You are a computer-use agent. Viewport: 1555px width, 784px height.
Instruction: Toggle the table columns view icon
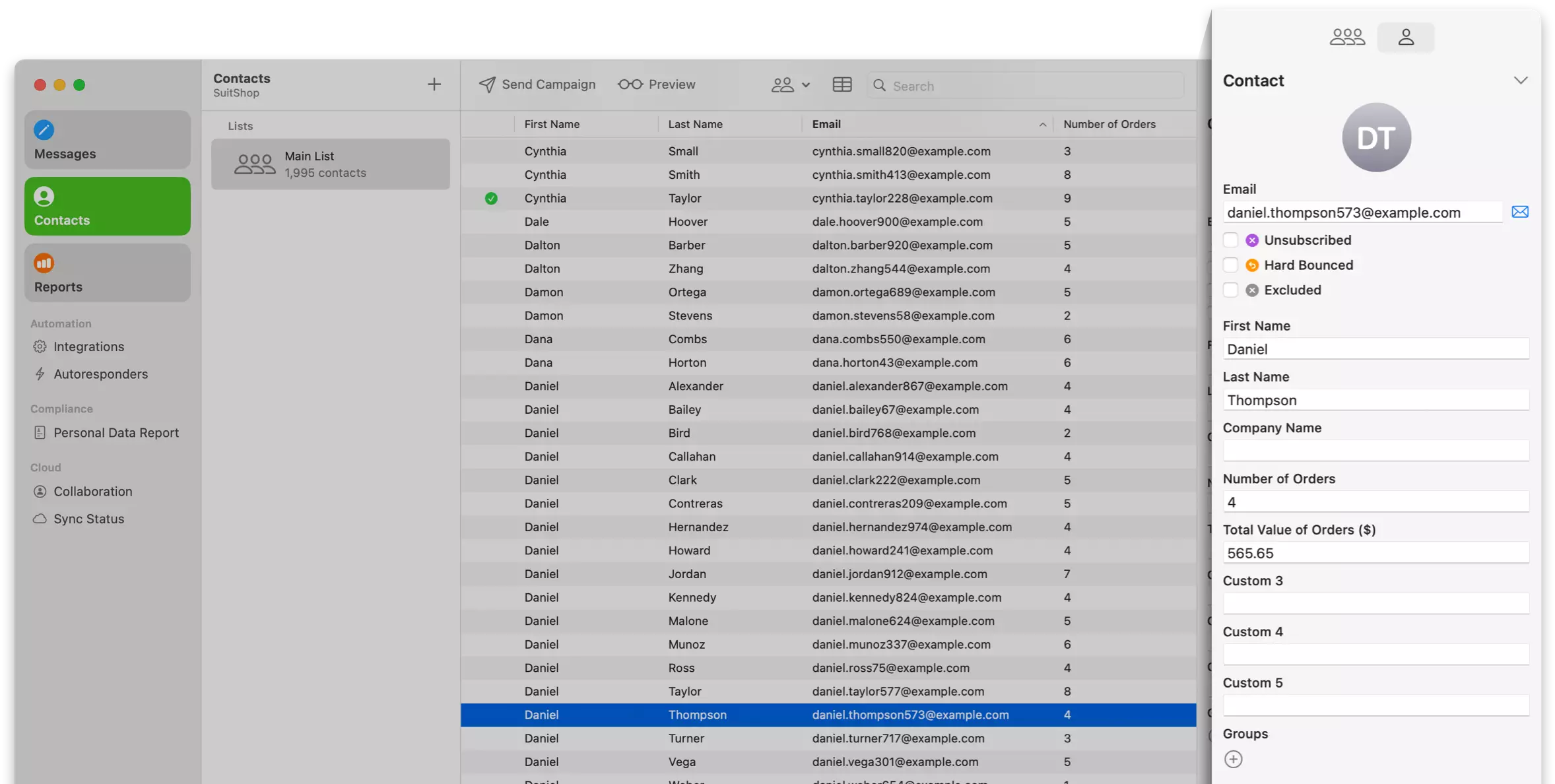842,84
